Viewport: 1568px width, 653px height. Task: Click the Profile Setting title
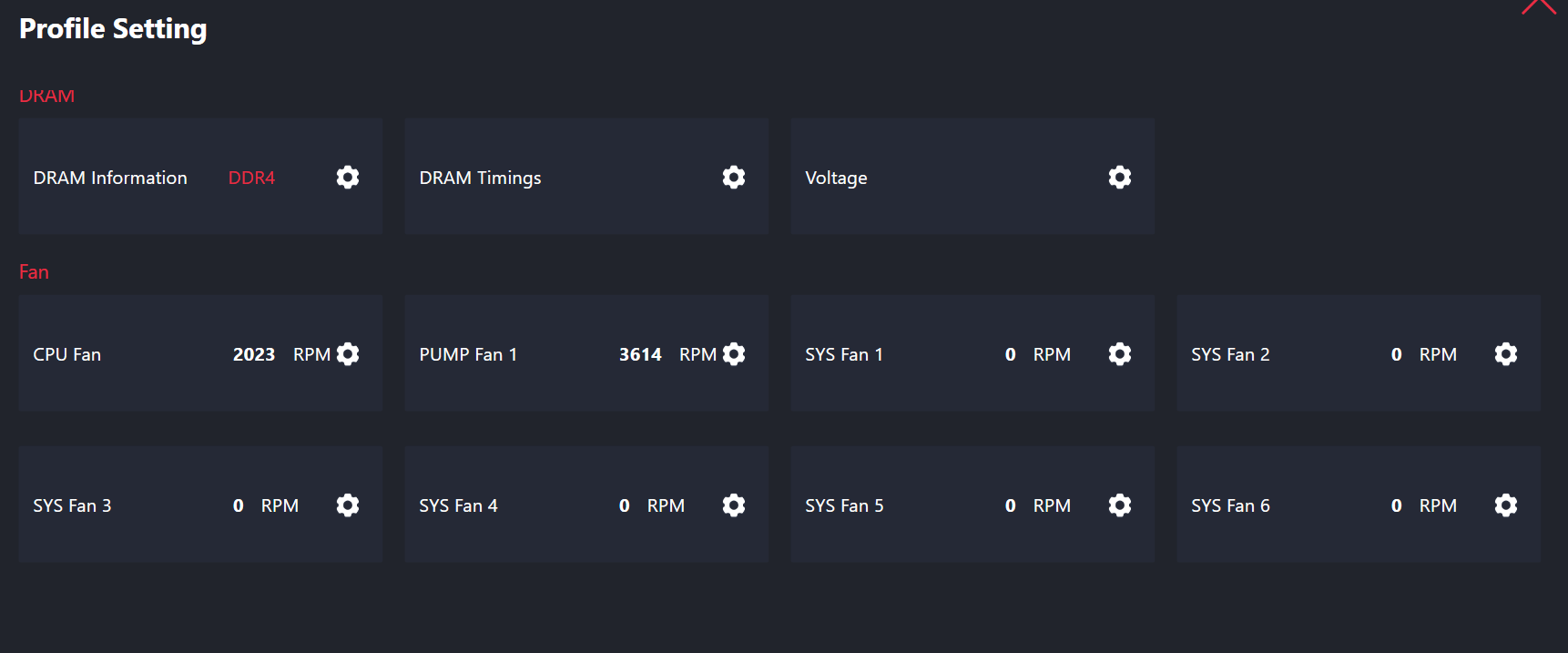coord(113,29)
